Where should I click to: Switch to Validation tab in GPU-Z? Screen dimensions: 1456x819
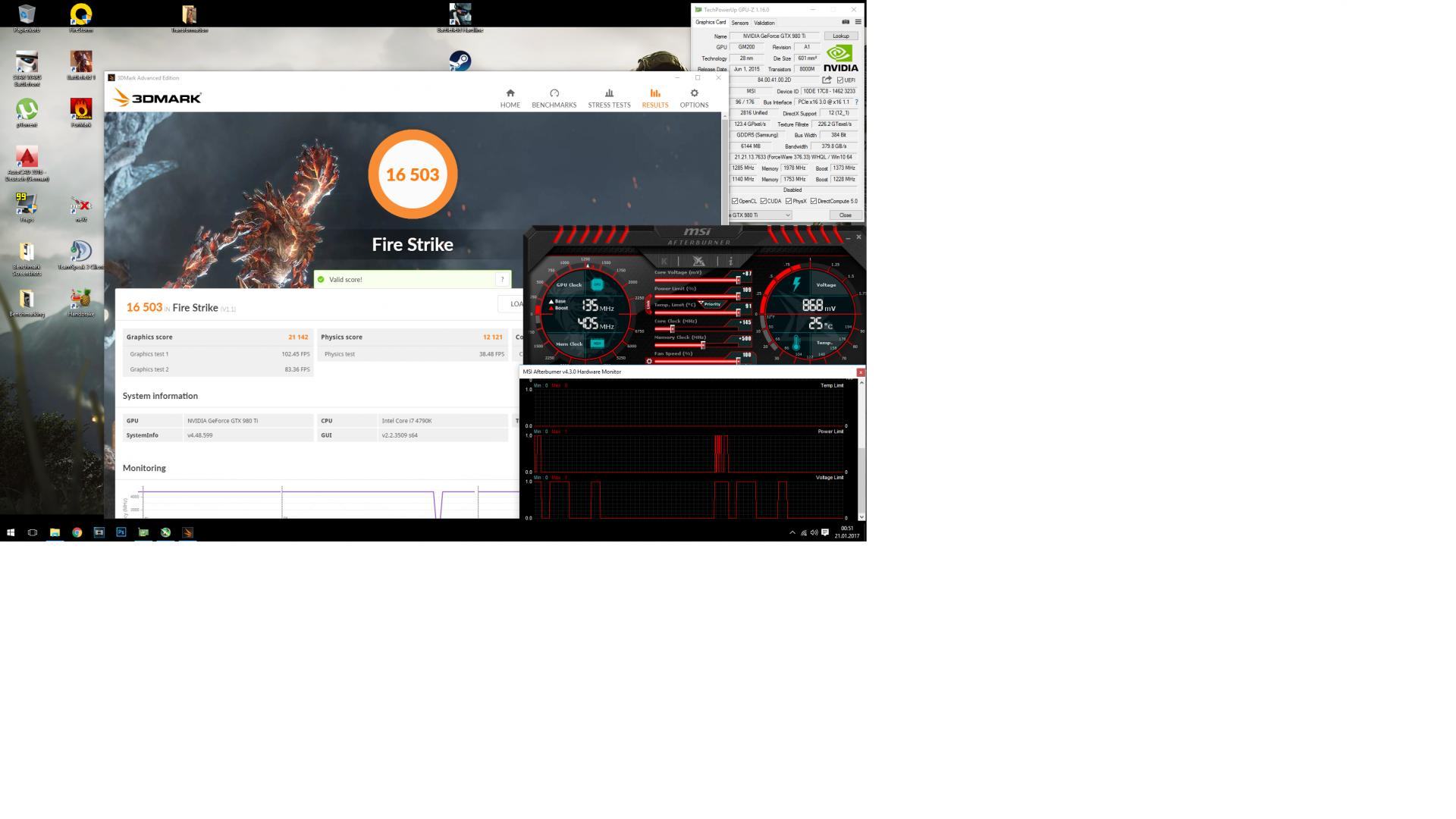(x=764, y=23)
